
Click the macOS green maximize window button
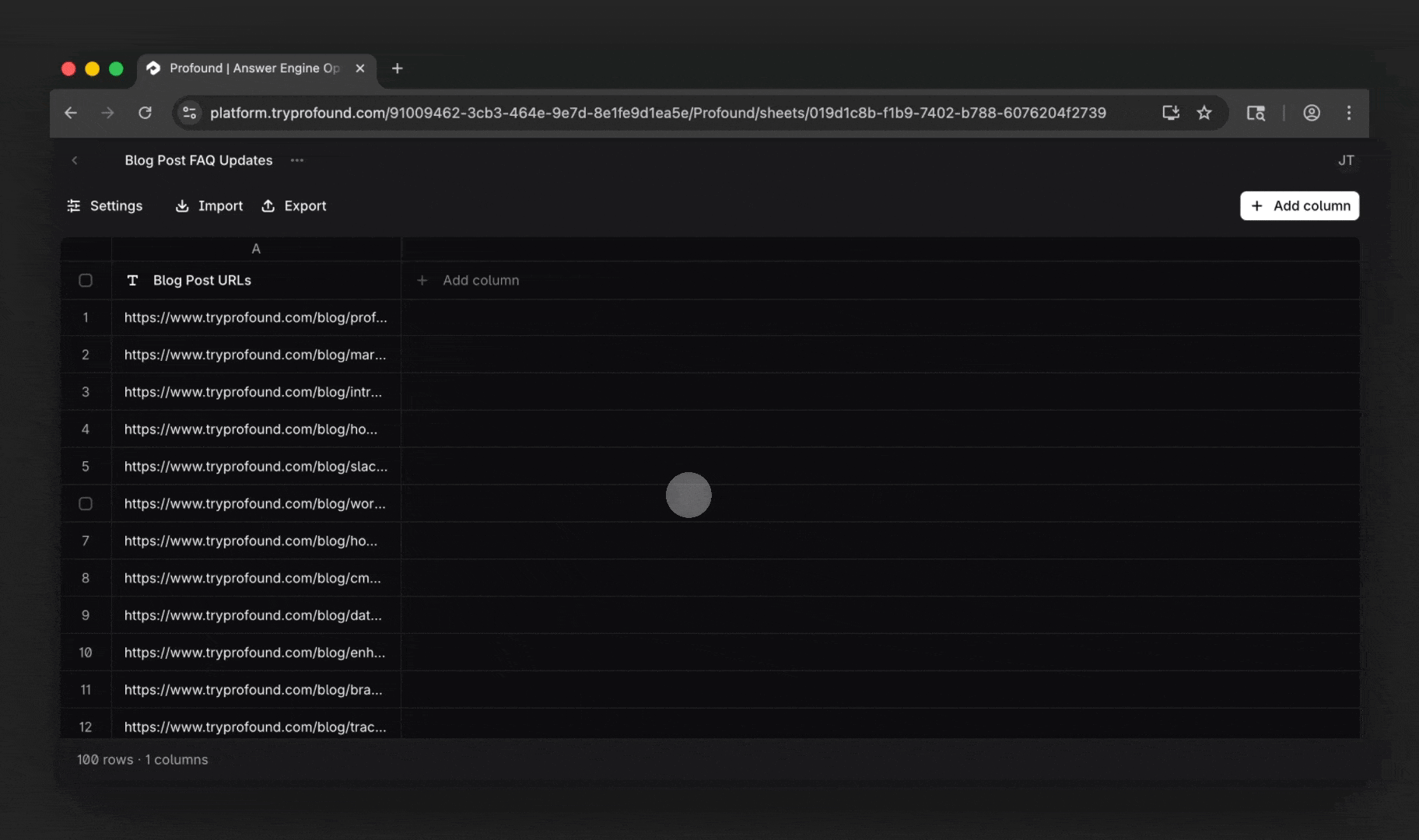(x=116, y=68)
